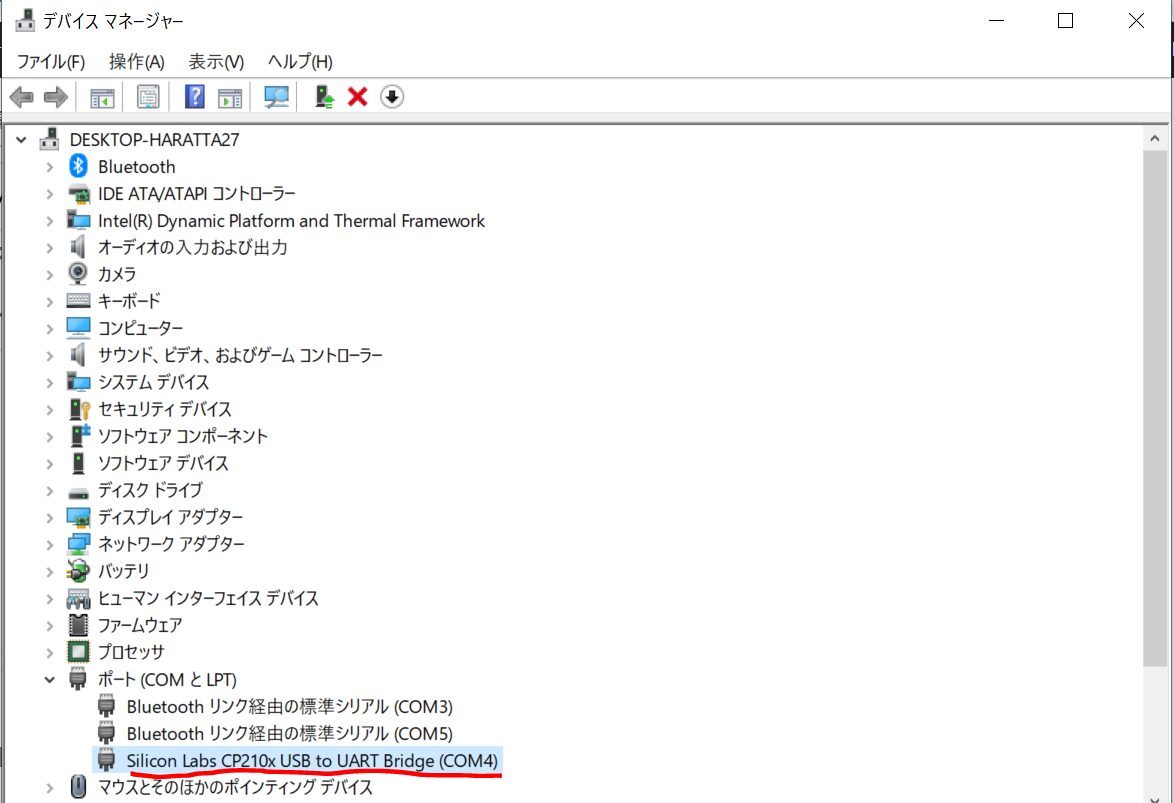Open the 操作(A) menu

coord(136,61)
